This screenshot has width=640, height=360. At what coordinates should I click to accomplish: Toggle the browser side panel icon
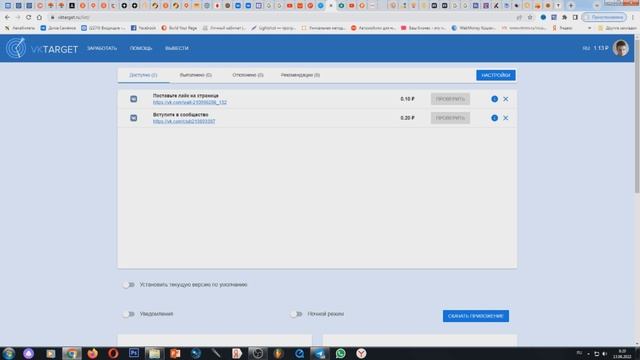(575, 17)
